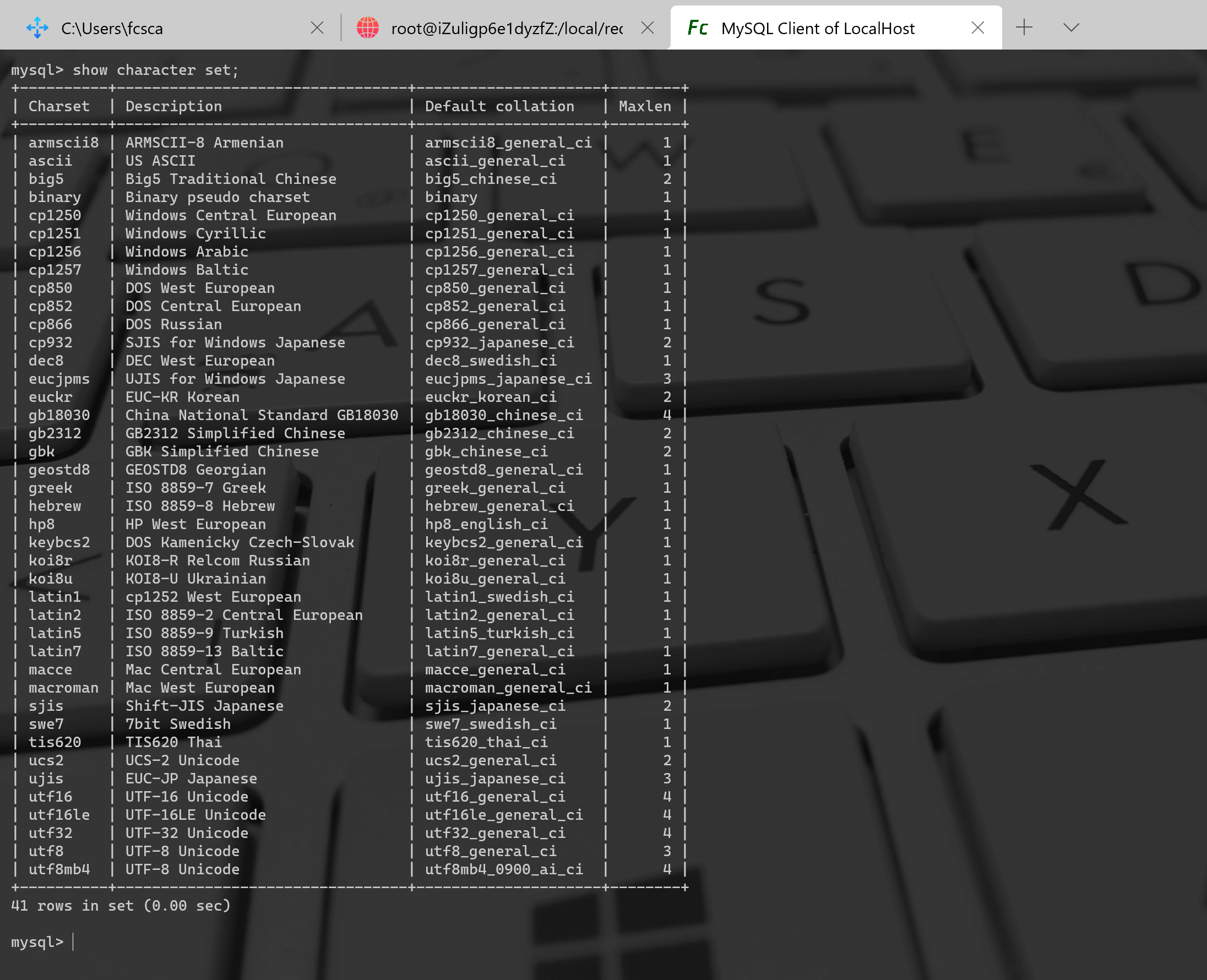Click the utf8mb4_0900_ai_ci collation entry

(504, 869)
